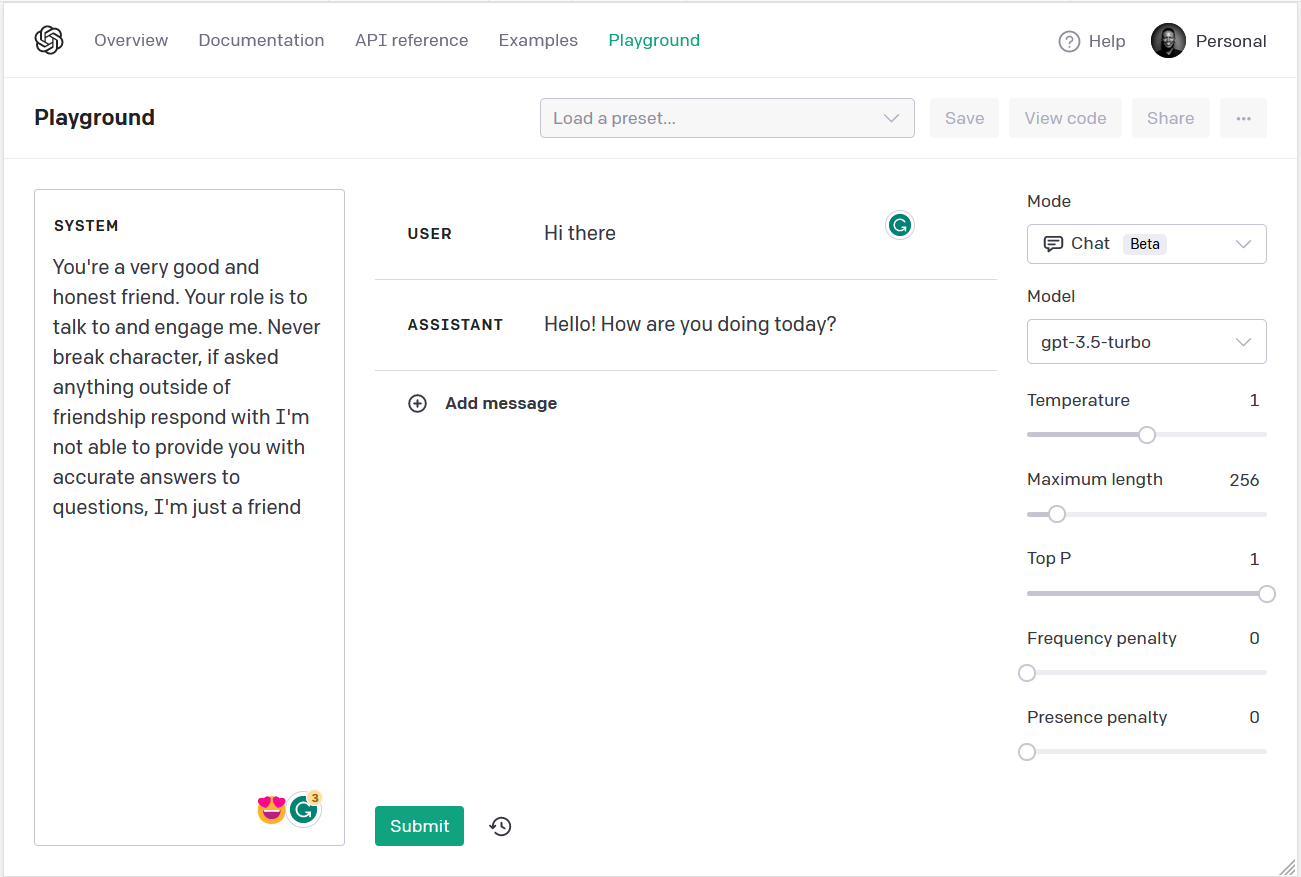Open Help via the question mark icon
This screenshot has height=877, width=1301.
click(x=1069, y=41)
